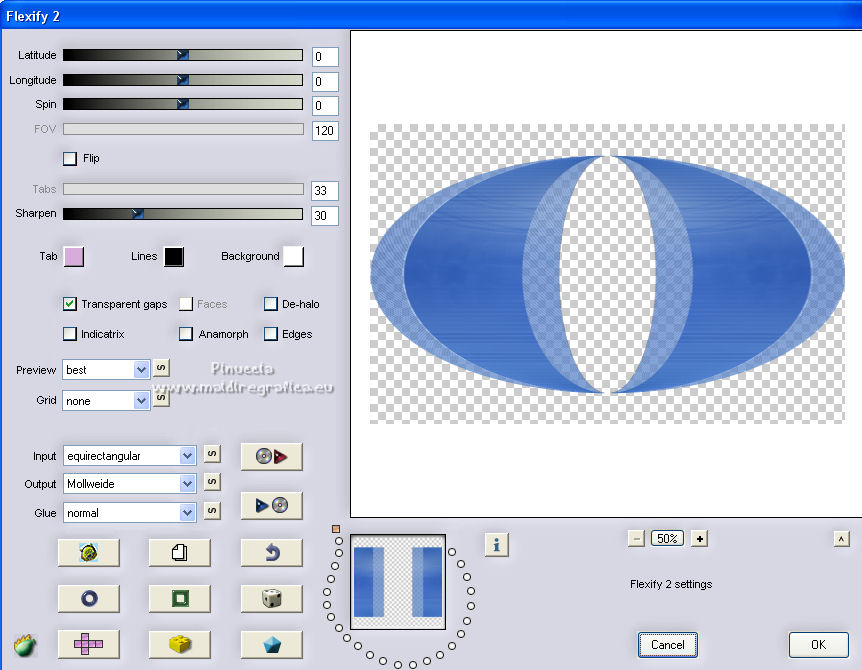This screenshot has width=862, height=670.
Task: Click the Longitude value field
Action: [325, 81]
